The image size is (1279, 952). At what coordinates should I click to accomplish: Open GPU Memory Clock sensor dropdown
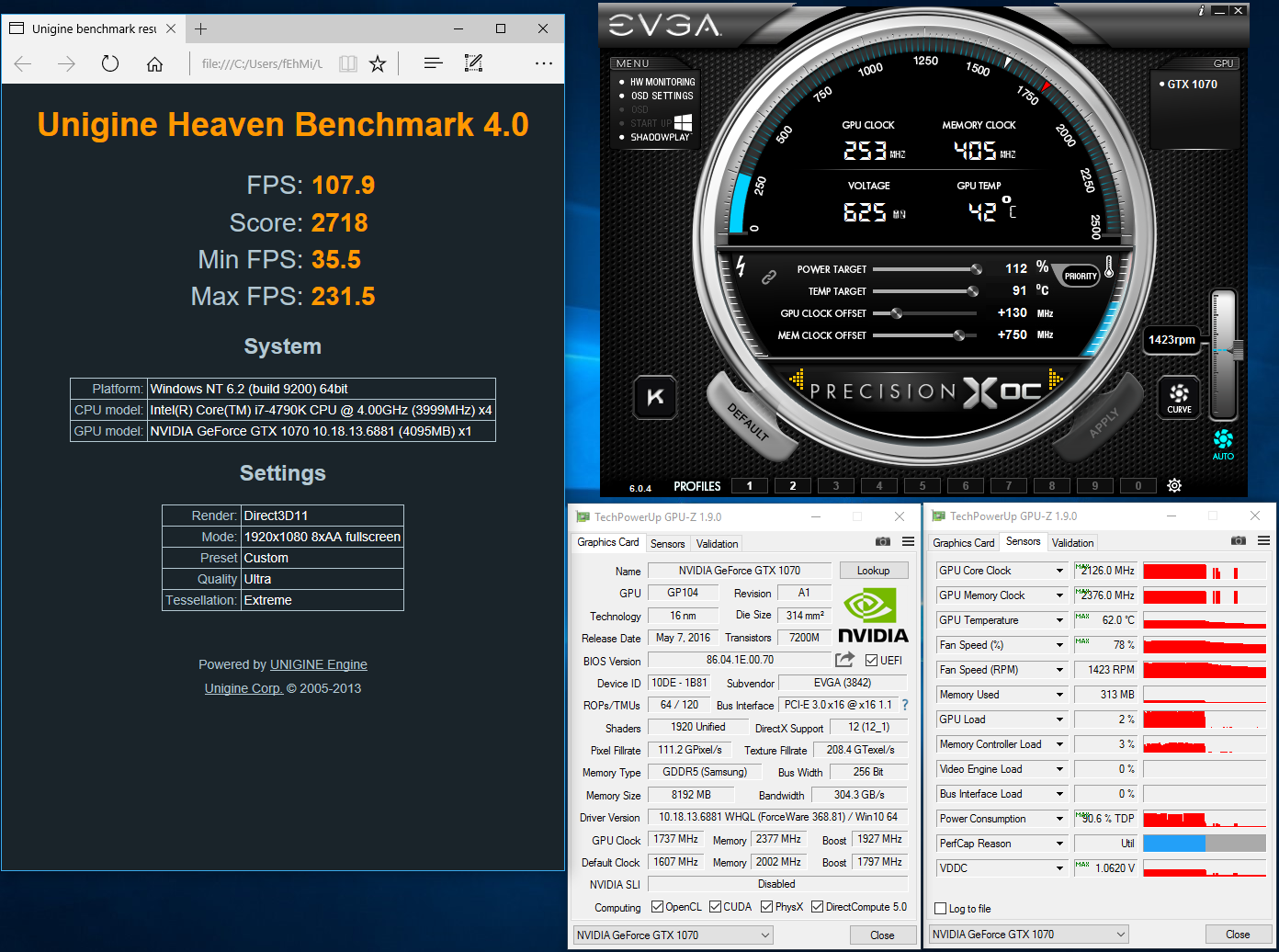point(1059,595)
